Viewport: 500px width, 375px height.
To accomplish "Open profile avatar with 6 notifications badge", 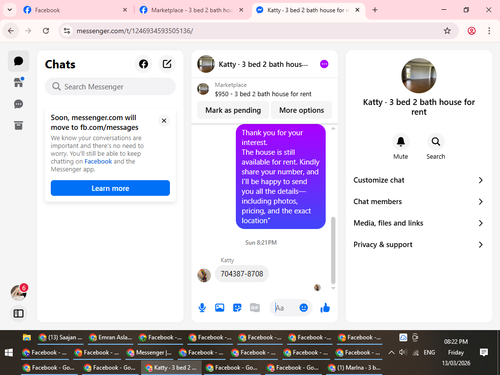I will [x=18, y=292].
